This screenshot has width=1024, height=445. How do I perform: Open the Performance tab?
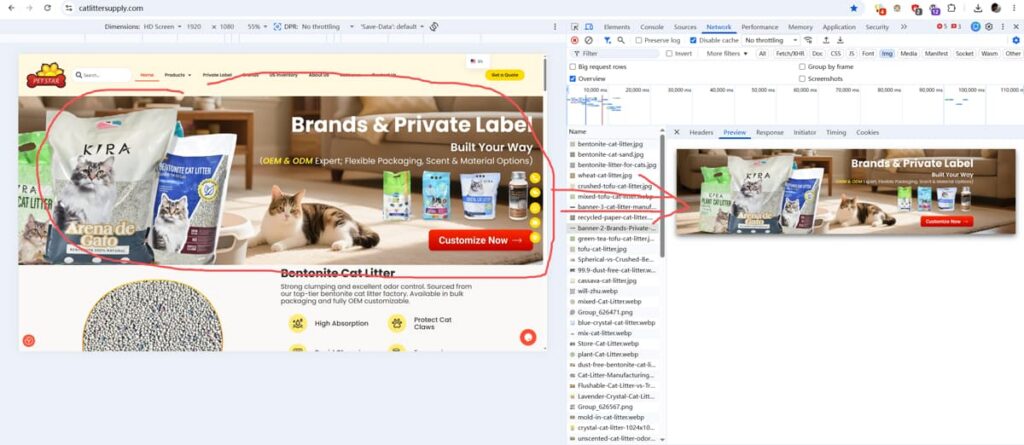tap(760, 27)
